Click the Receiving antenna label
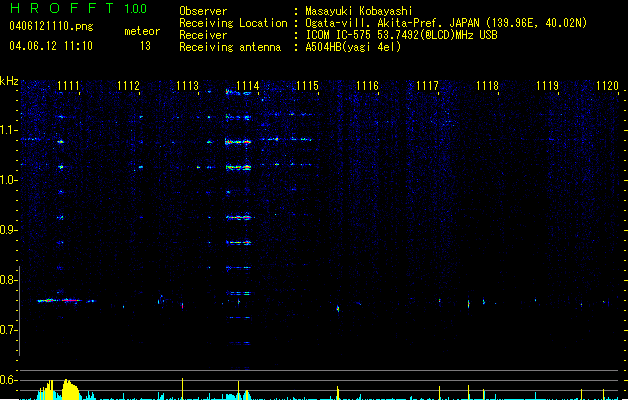 (x=230, y=47)
